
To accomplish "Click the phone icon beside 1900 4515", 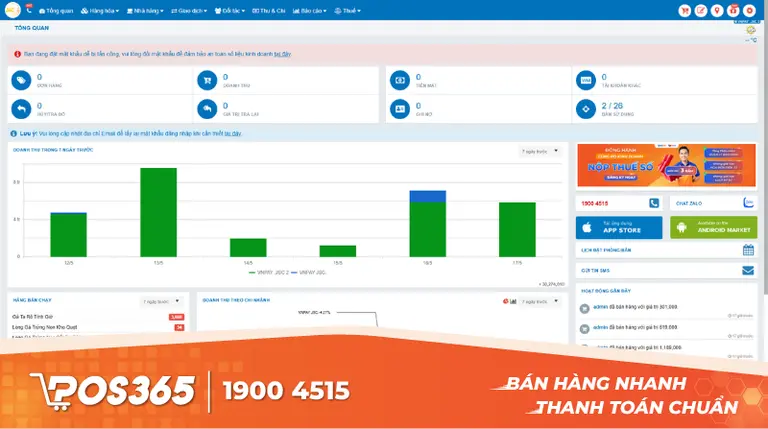I will [654, 203].
